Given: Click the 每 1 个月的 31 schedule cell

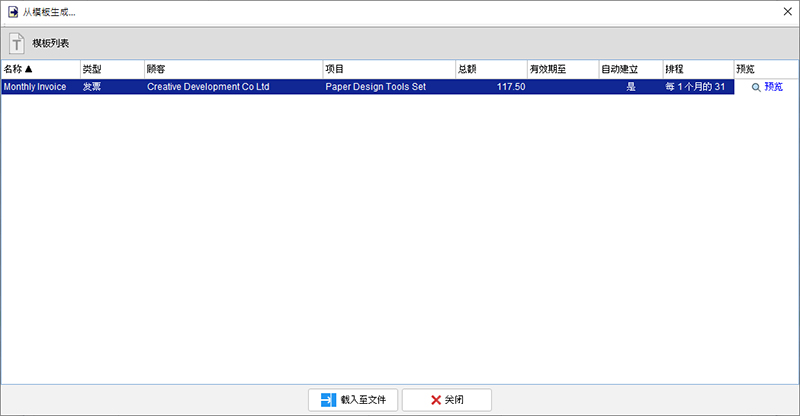Looking at the screenshot, I should 698,87.
